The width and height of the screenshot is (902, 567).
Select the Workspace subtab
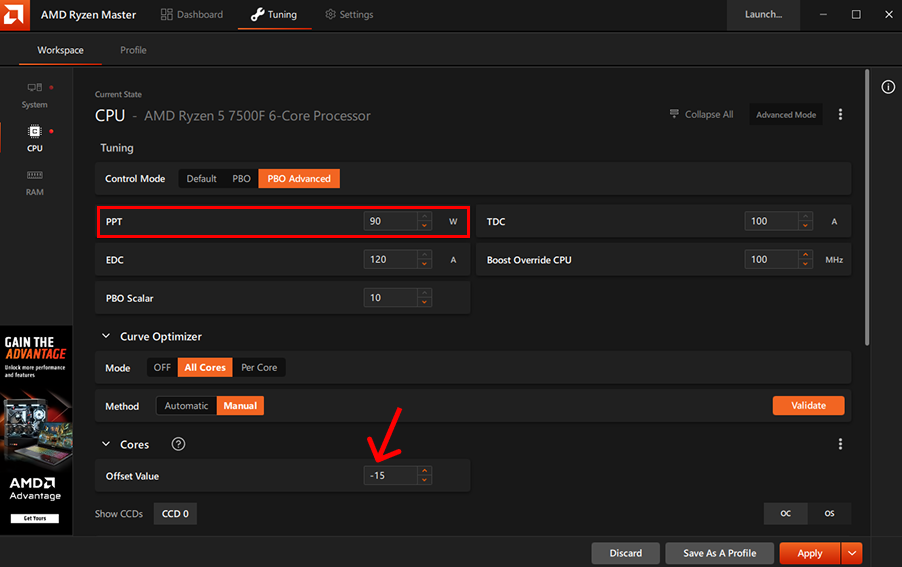tap(60, 50)
